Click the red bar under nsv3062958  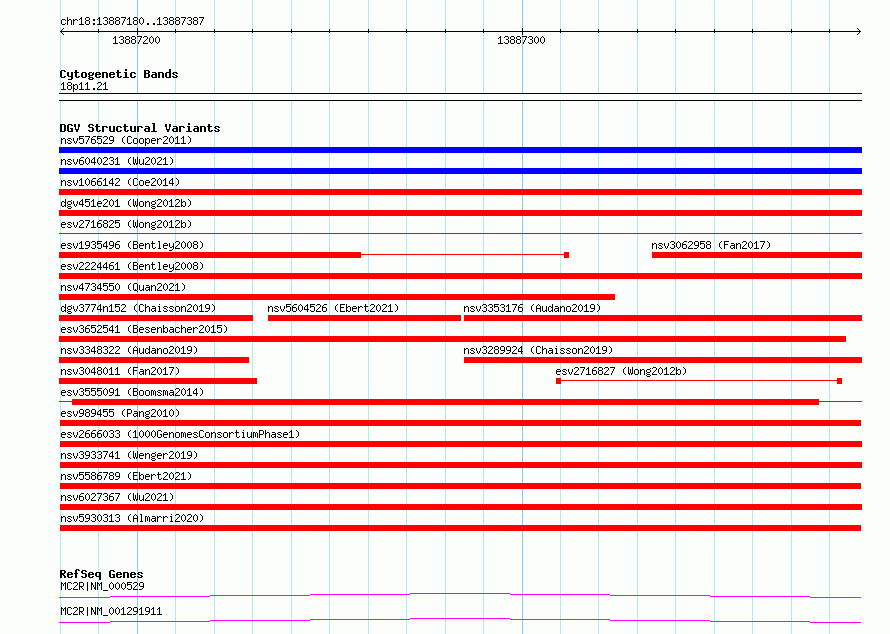tap(757, 255)
